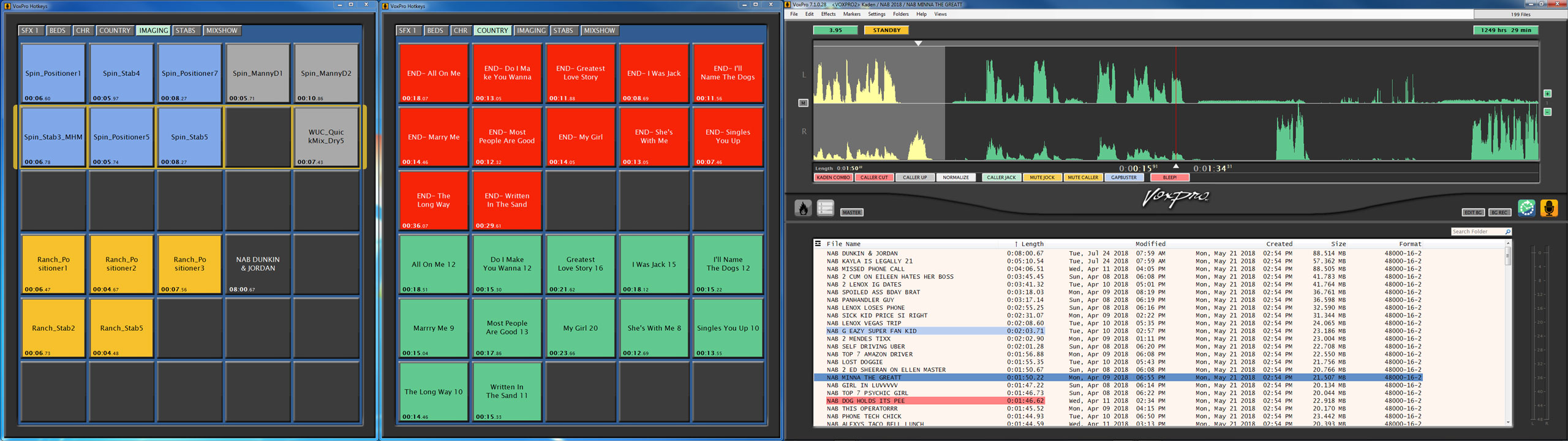This screenshot has width=1568, height=441.
Task: Toggle the BG REC button
Action: click(1499, 213)
